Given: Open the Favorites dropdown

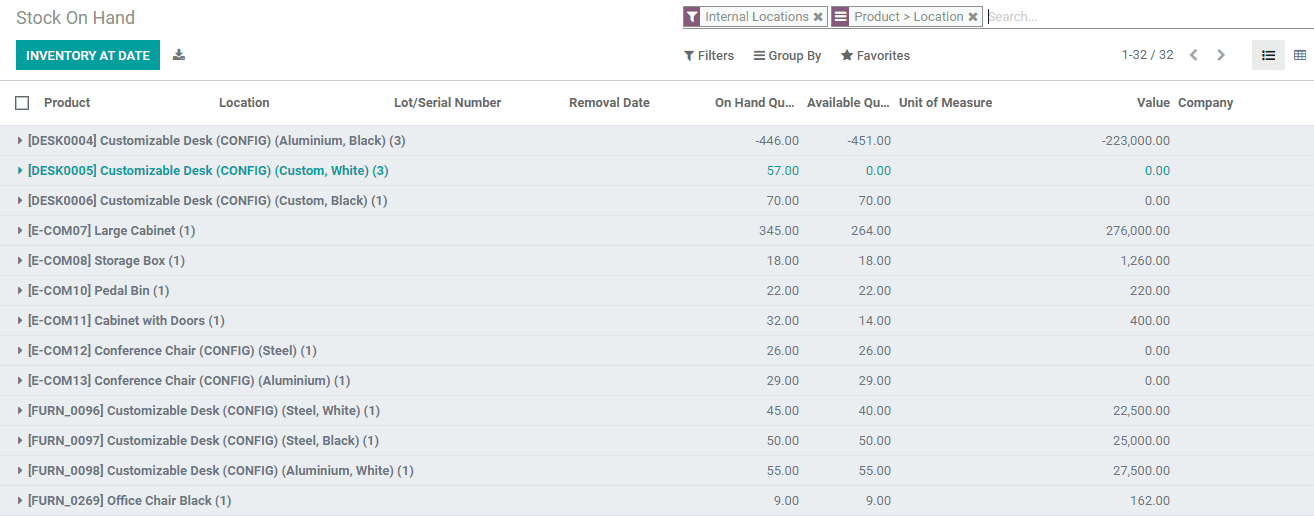Looking at the screenshot, I should (875, 56).
